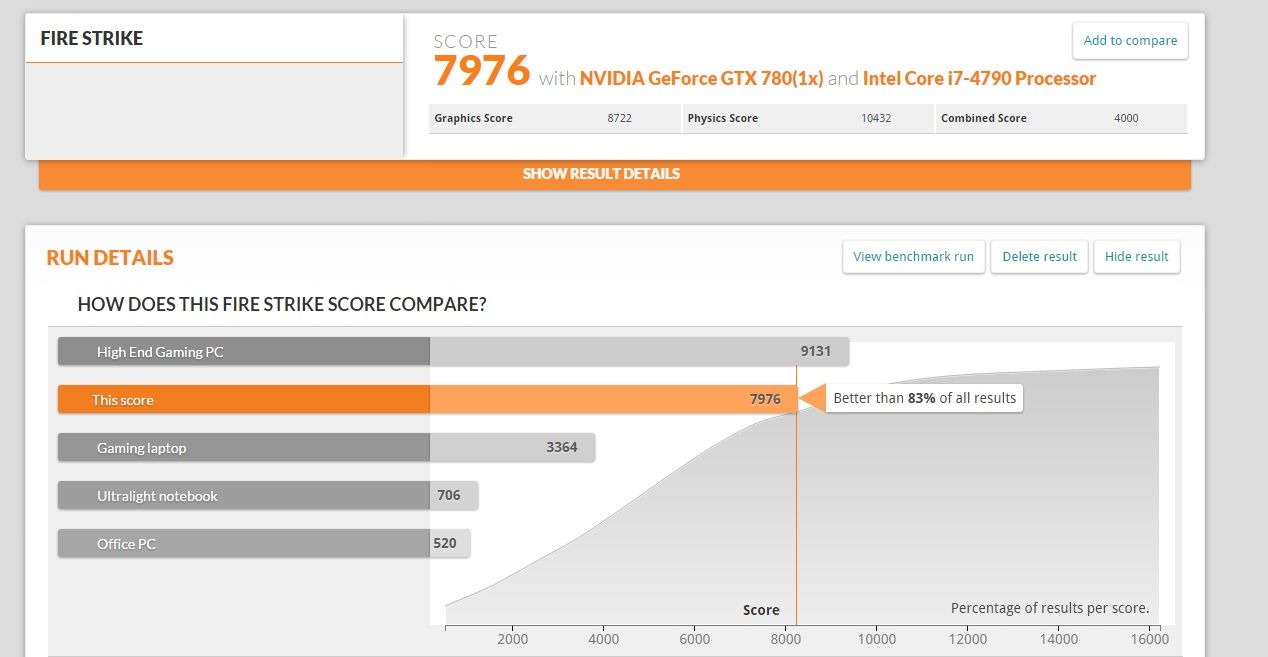Click Physics Score value 10432
This screenshot has height=657, width=1268.
pyautogui.click(x=876, y=118)
